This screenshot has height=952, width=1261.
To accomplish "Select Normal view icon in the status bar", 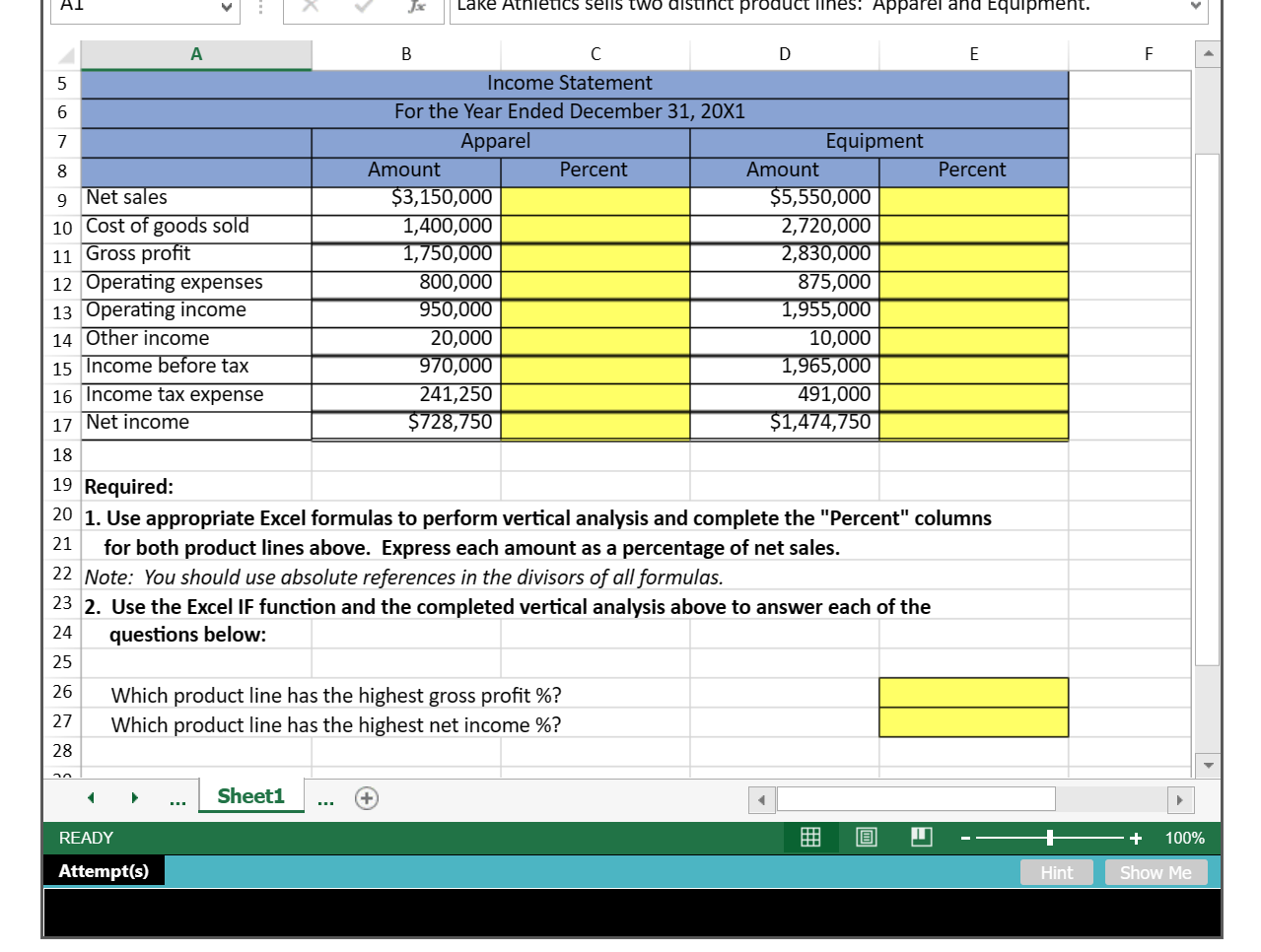I will [x=810, y=837].
